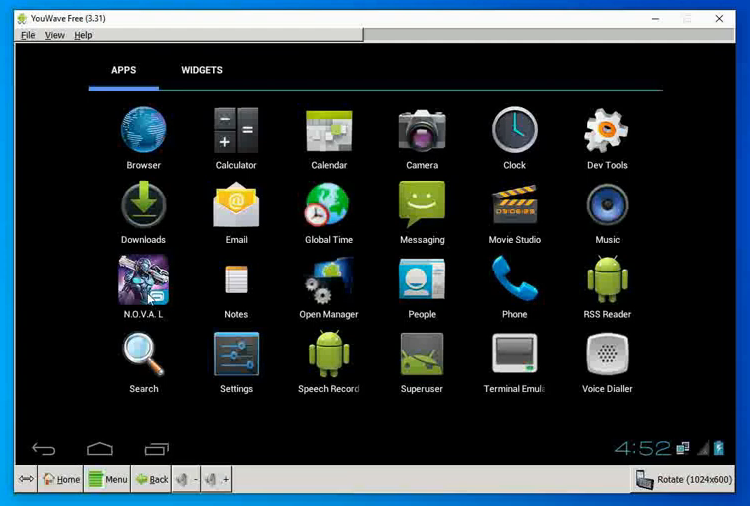The image size is (750, 506).
Task: Open the RSS Reader app
Action: point(607,279)
